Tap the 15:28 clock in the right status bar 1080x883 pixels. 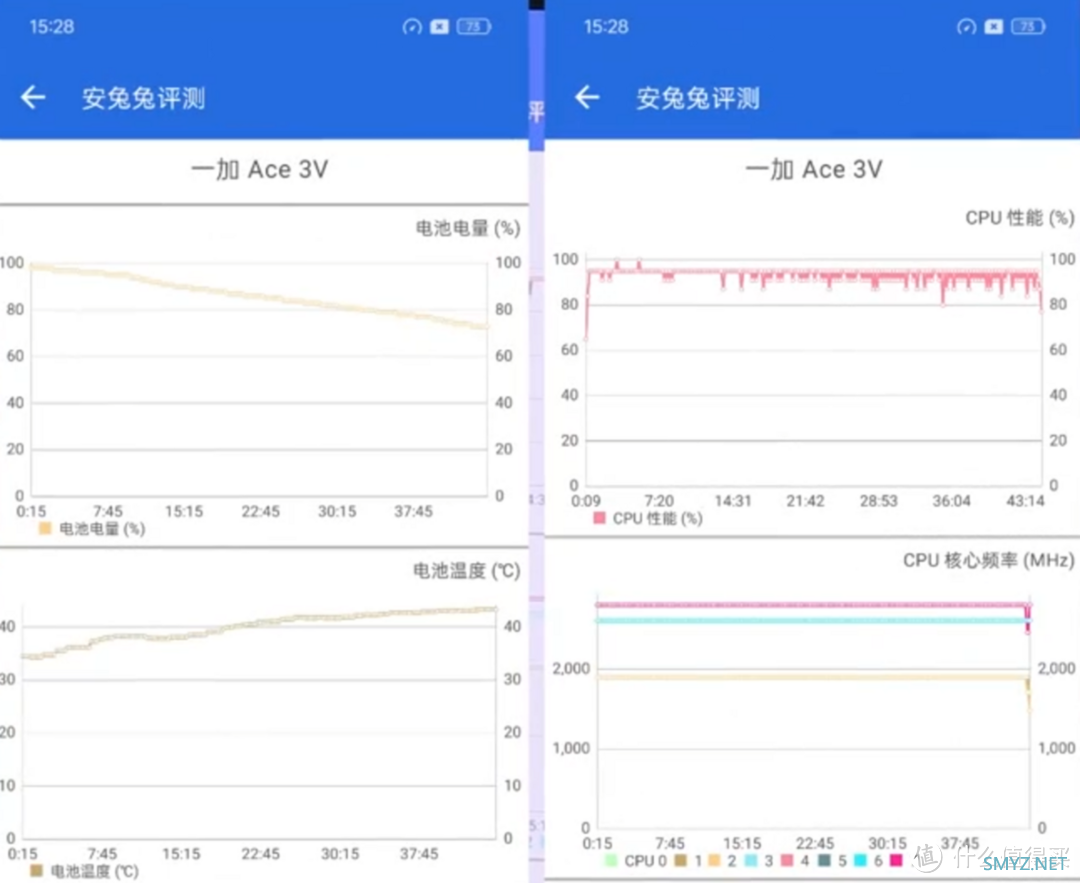coord(606,27)
